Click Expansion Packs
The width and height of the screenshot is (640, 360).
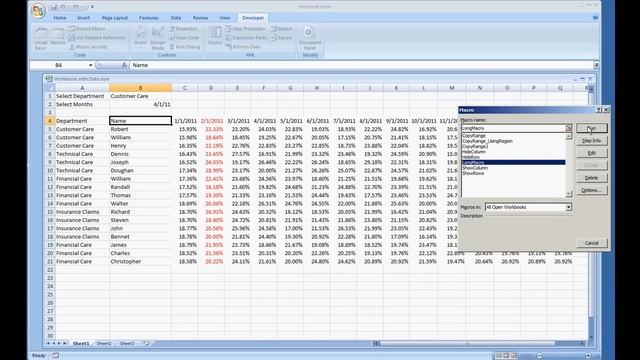click(246, 38)
